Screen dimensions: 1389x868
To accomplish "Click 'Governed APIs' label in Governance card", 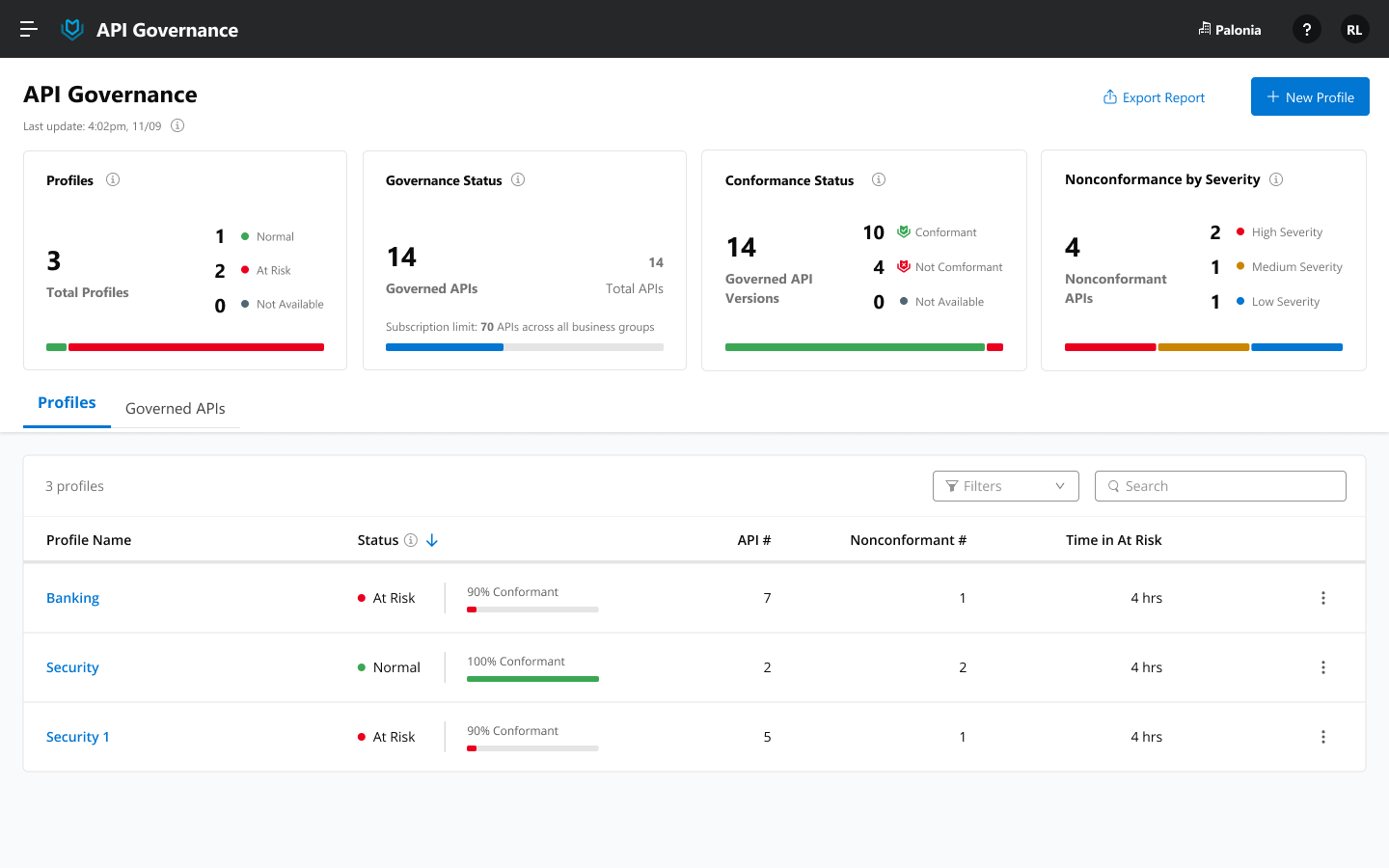I will coord(432,288).
